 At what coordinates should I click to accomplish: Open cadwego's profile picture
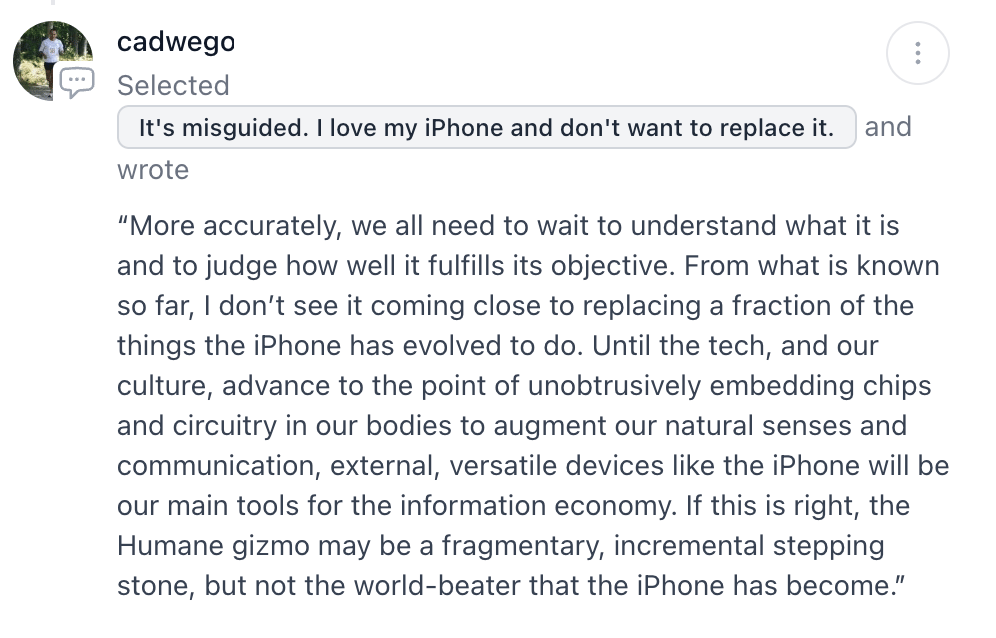tap(53, 61)
